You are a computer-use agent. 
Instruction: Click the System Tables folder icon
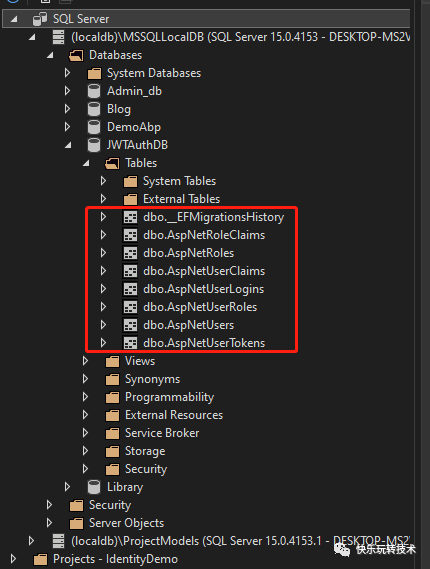[x=130, y=181]
